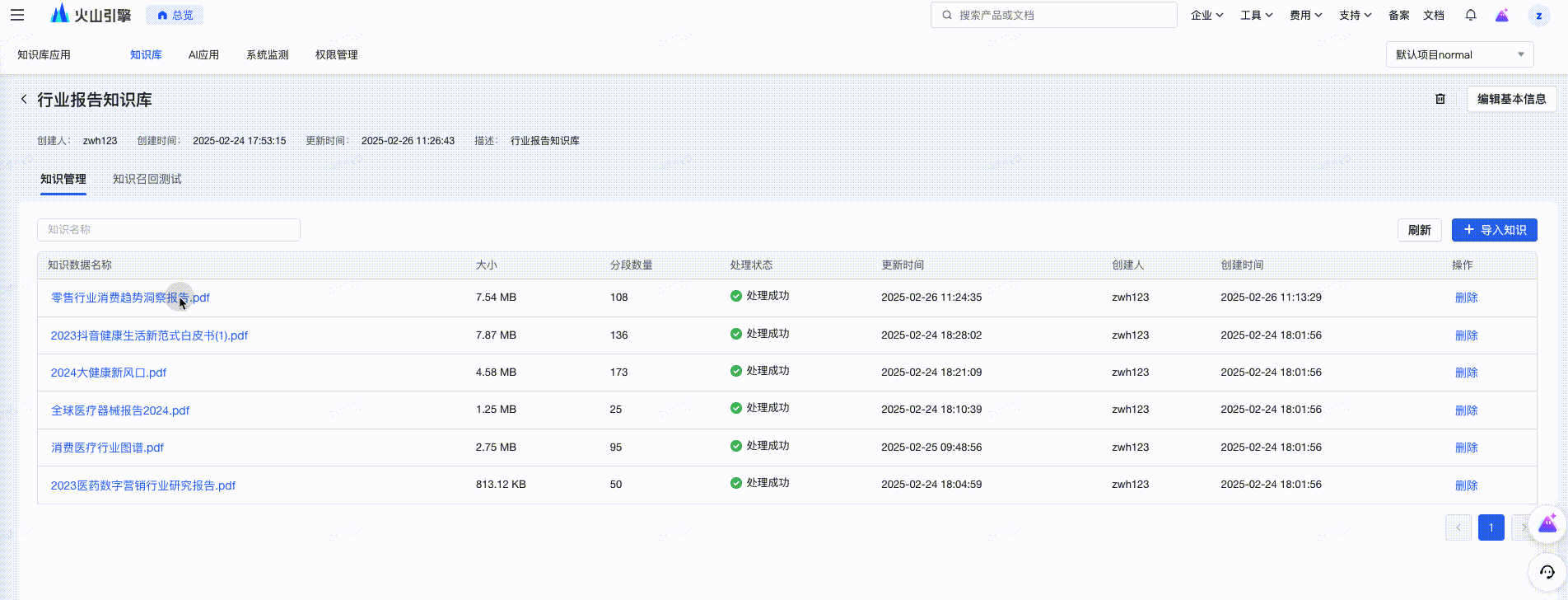Click the 知识名称 search input
Image resolution: width=1568 pixels, height=600 pixels.
click(169, 230)
